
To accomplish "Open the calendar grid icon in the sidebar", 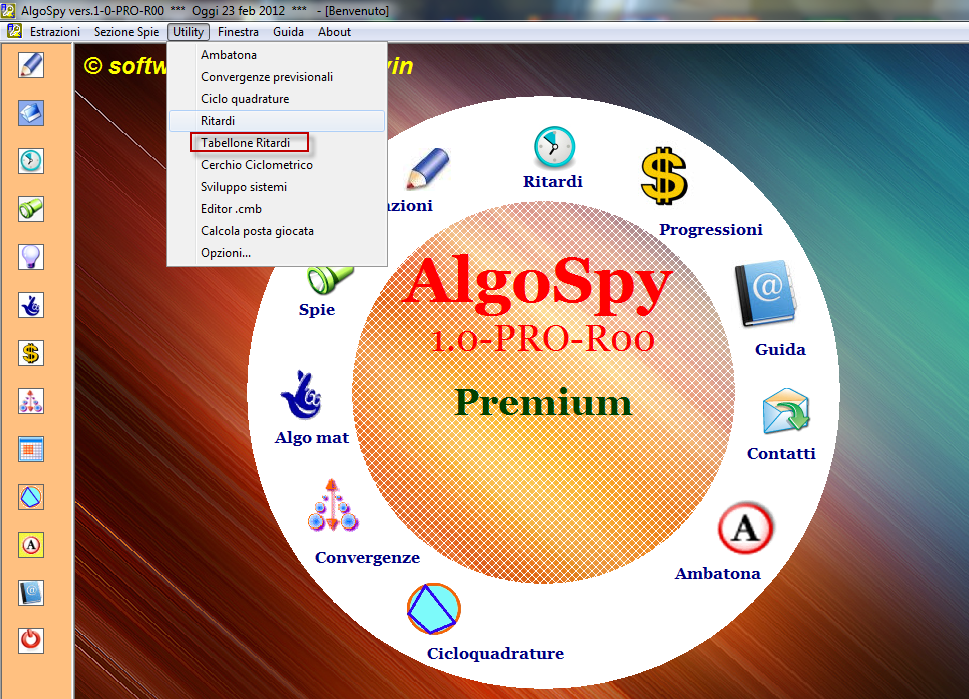I will pos(31,449).
